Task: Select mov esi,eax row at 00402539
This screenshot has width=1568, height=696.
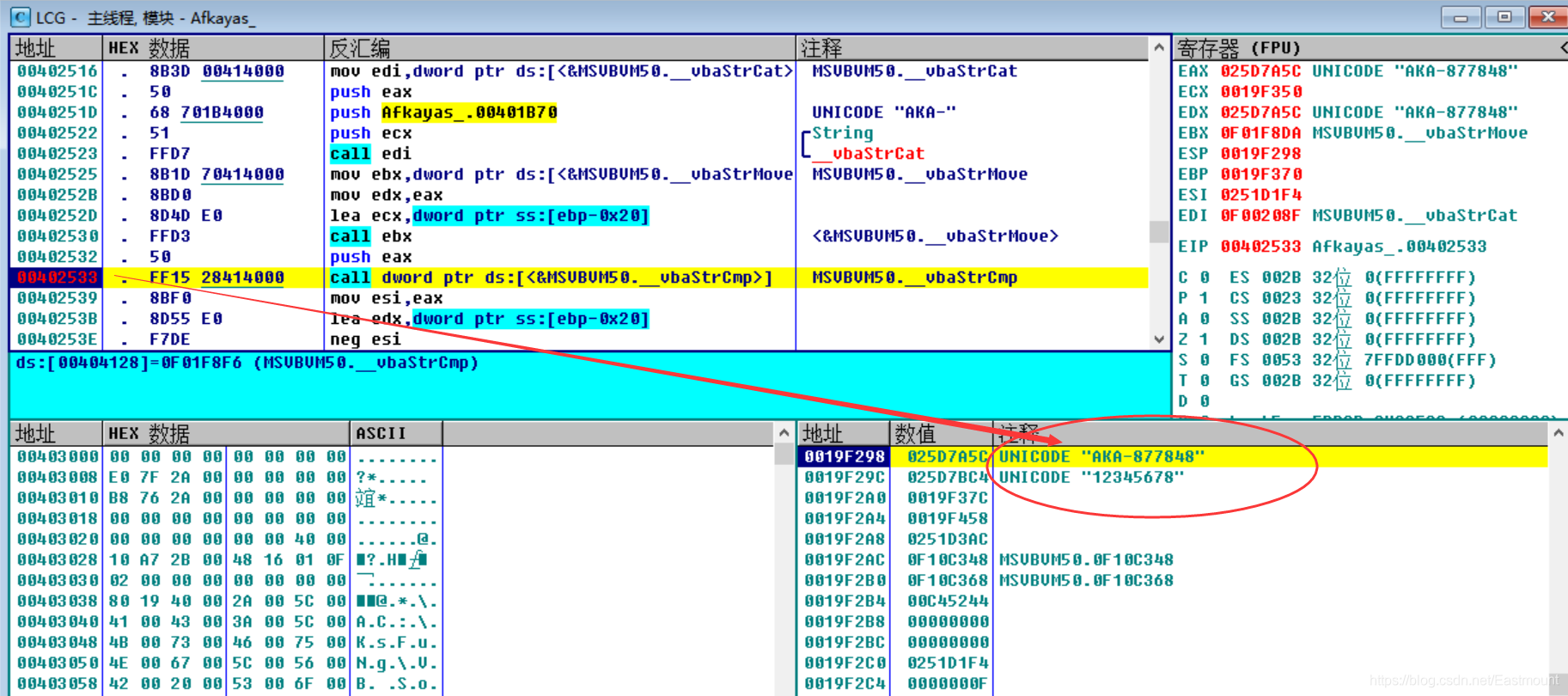Action: [579, 298]
